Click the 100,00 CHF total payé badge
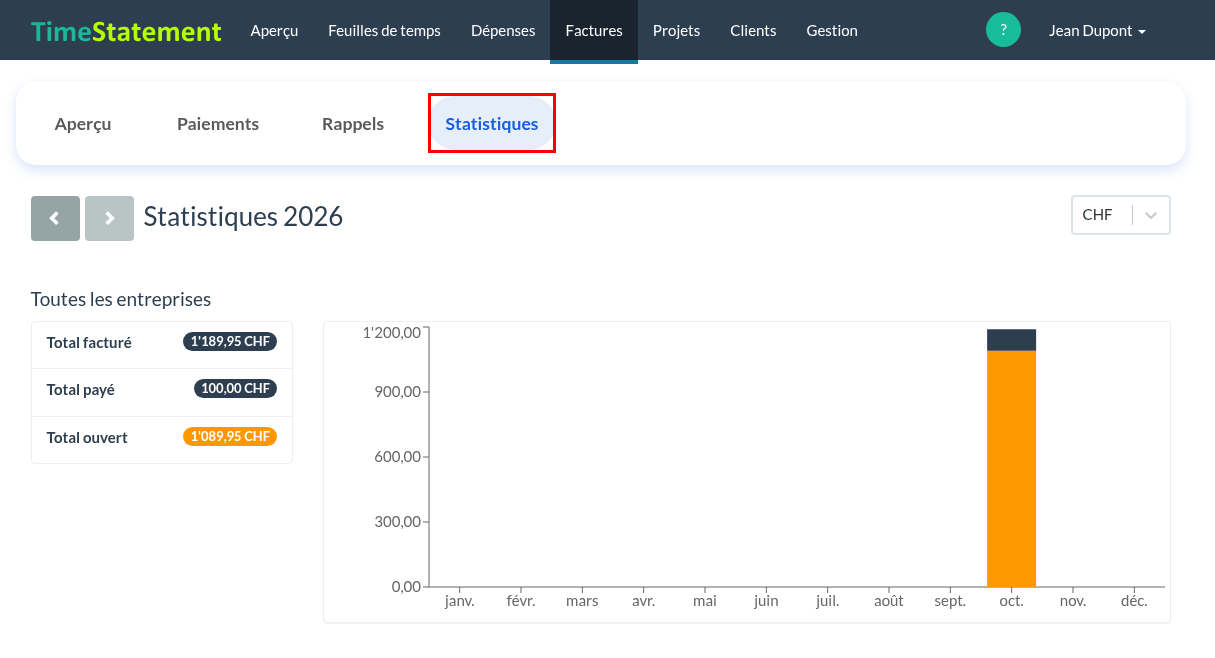The width and height of the screenshot is (1215, 658). (235, 389)
